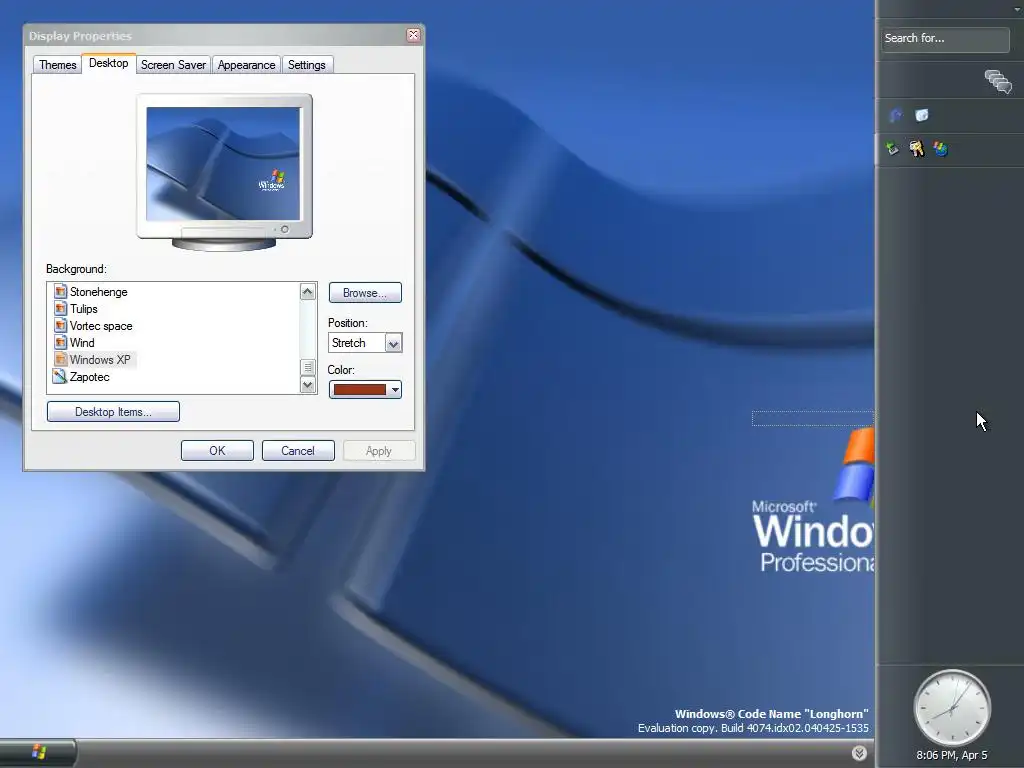
Task: Select the Desktop tab
Action: (108, 63)
